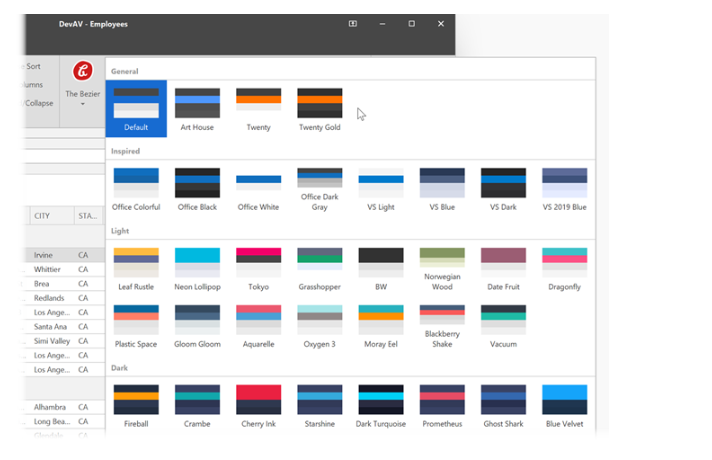Apply the Dragonfly palette

pos(564,269)
